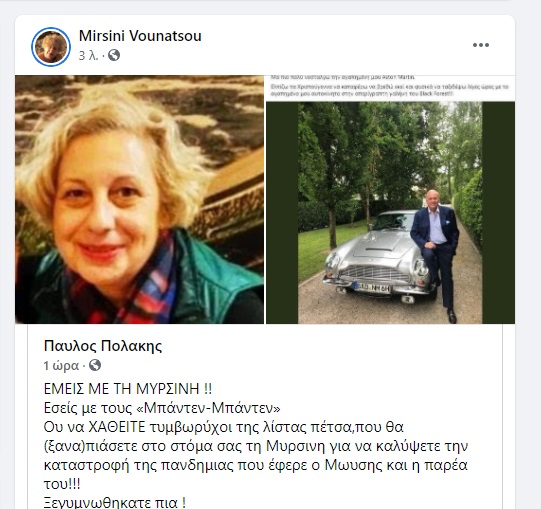Click the small caption text above the car photo
The width and height of the screenshot is (541, 509).
[x=390, y=86]
